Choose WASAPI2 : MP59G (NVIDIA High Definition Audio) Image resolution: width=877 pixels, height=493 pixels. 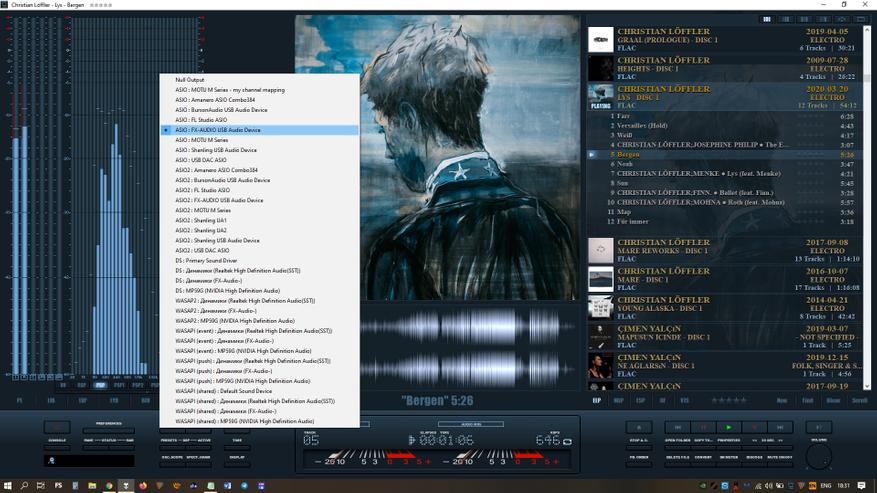(259, 321)
